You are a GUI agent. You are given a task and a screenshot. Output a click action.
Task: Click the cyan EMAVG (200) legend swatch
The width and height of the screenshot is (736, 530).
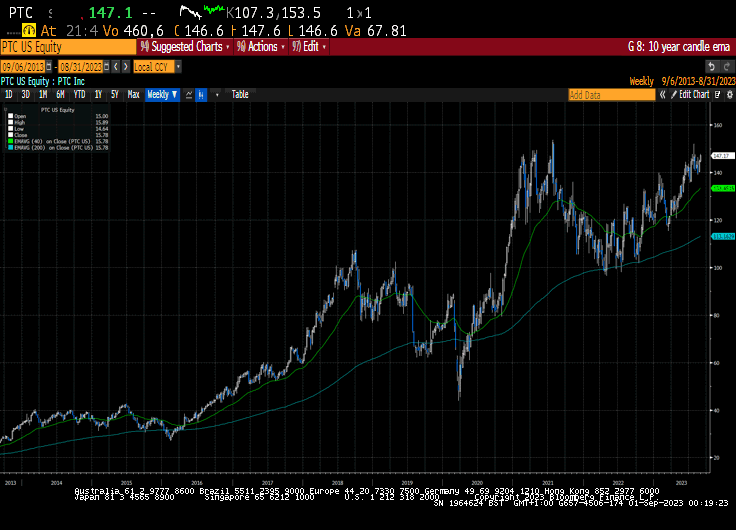[x=10, y=147]
